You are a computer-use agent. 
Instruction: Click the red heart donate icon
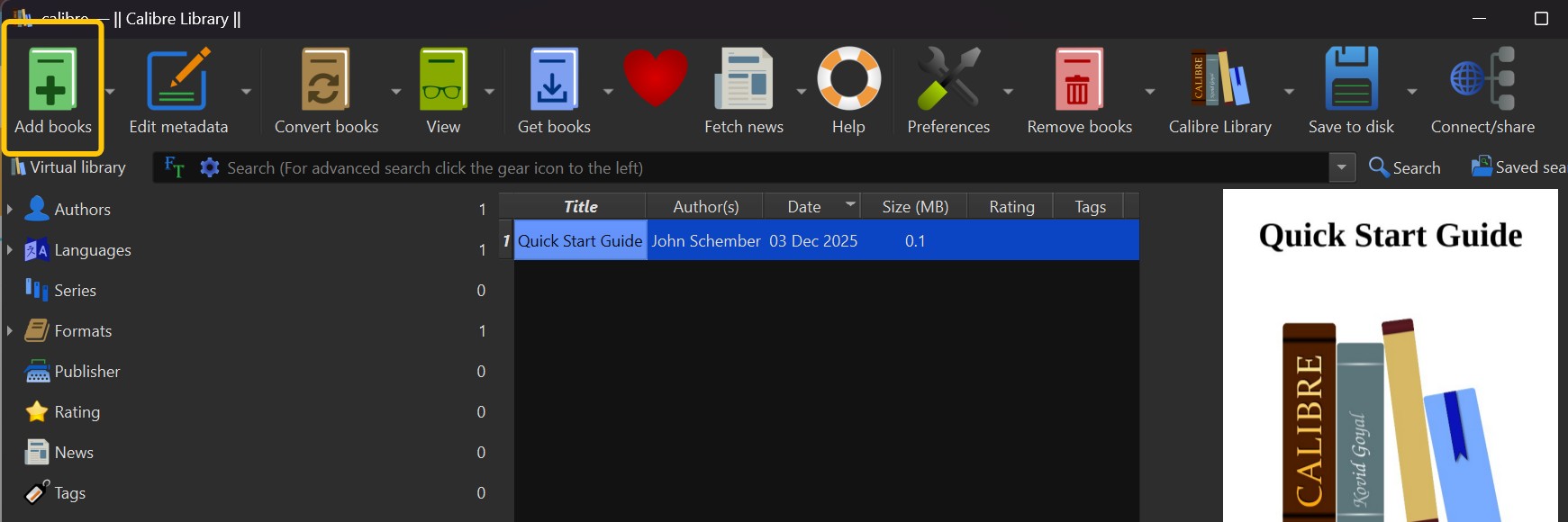click(656, 78)
